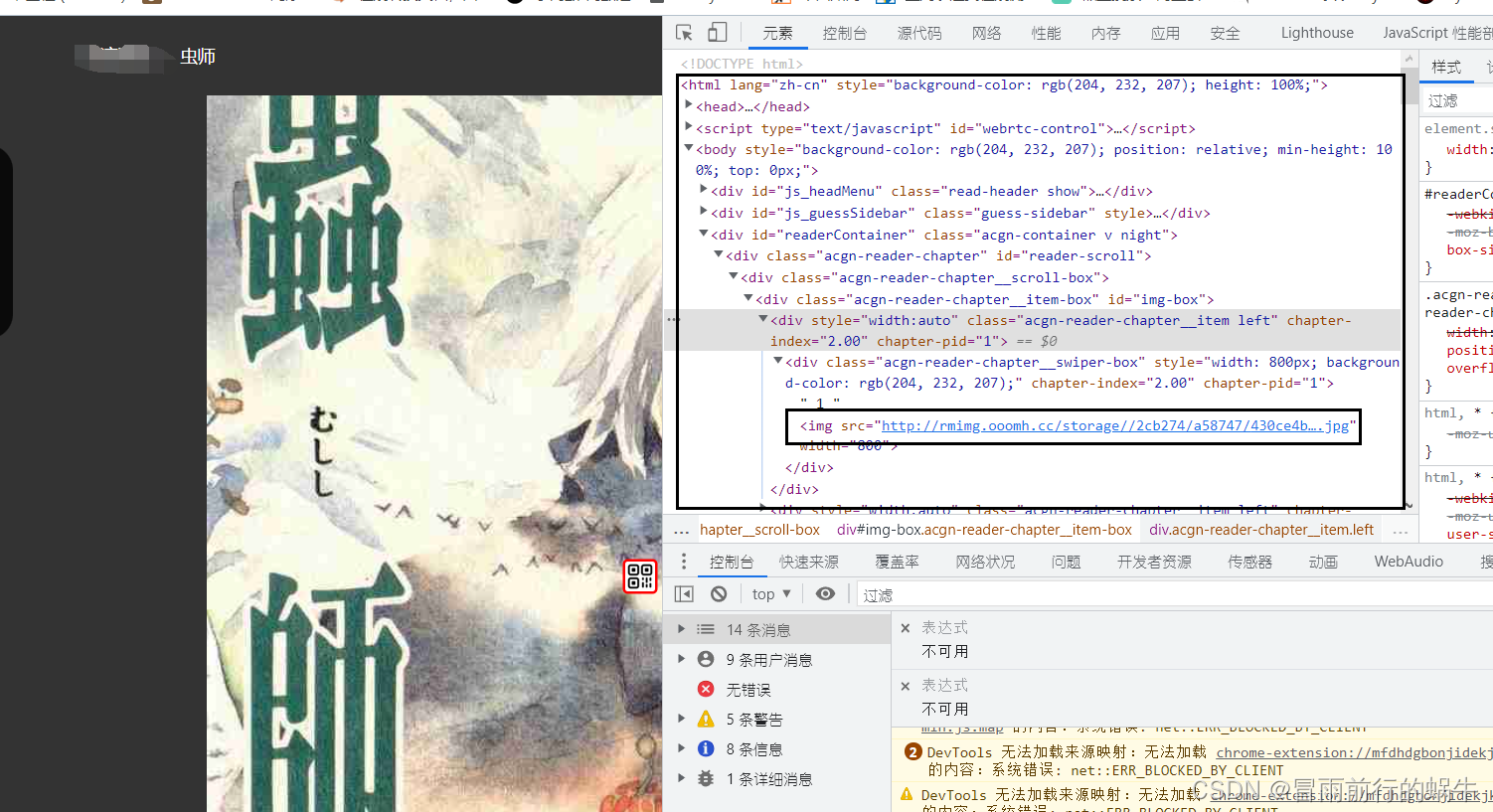The height and width of the screenshot is (812, 1493).
Task: Open the 样式 styles pane tab
Action: pyautogui.click(x=1446, y=67)
